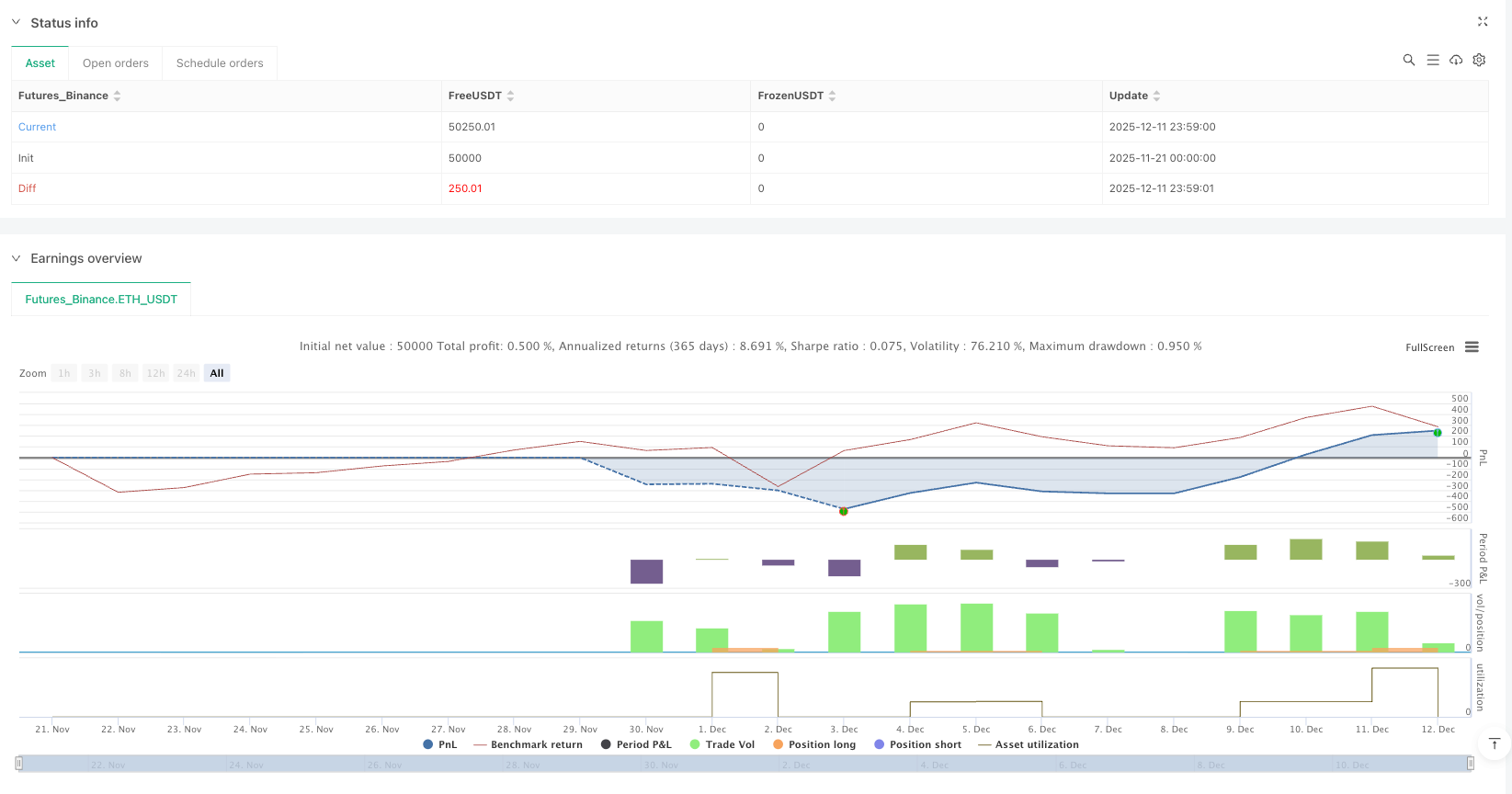The width and height of the screenshot is (1512, 794).
Task: Switch to the Open orders tab
Action: pyautogui.click(x=115, y=63)
